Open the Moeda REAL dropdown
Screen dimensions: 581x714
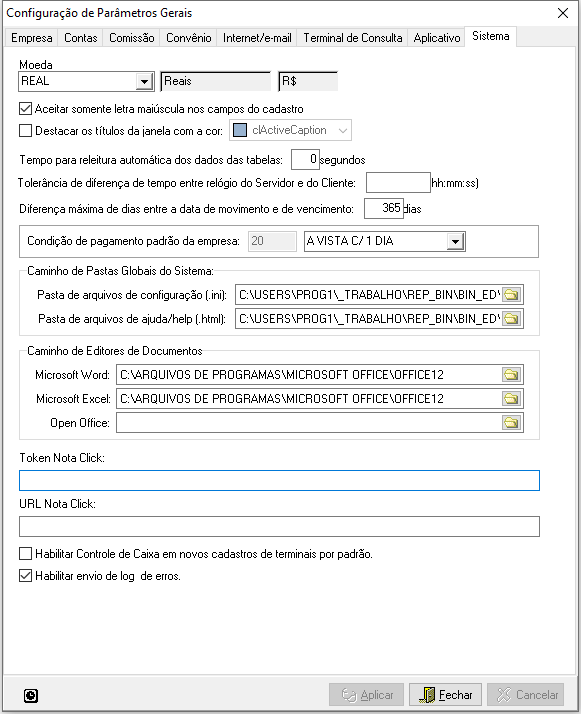click(x=144, y=82)
